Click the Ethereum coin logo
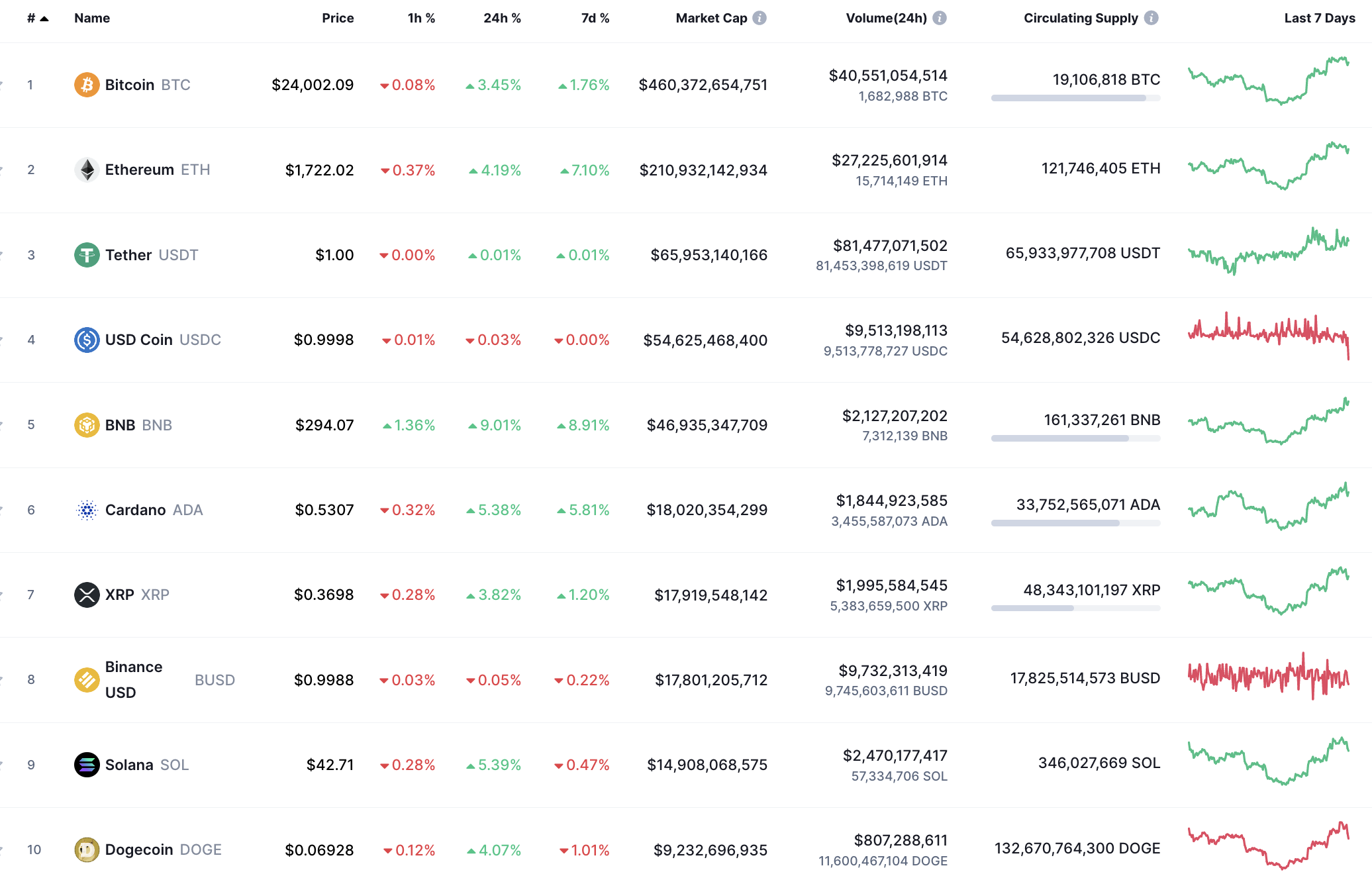The height and width of the screenshot is (874, 1372). (x=87, y=170)
